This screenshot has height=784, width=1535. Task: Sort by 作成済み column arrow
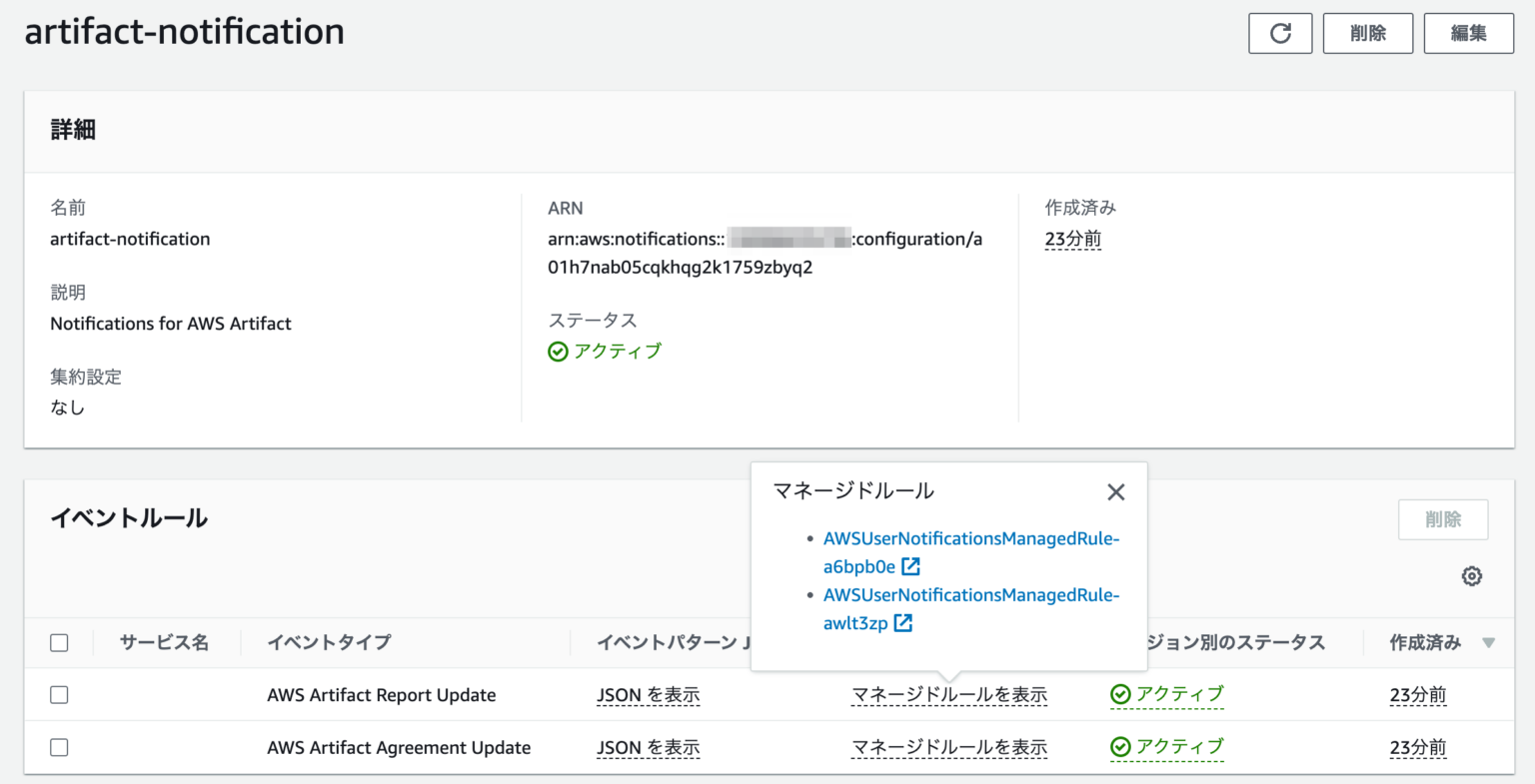pos(1488,642)
